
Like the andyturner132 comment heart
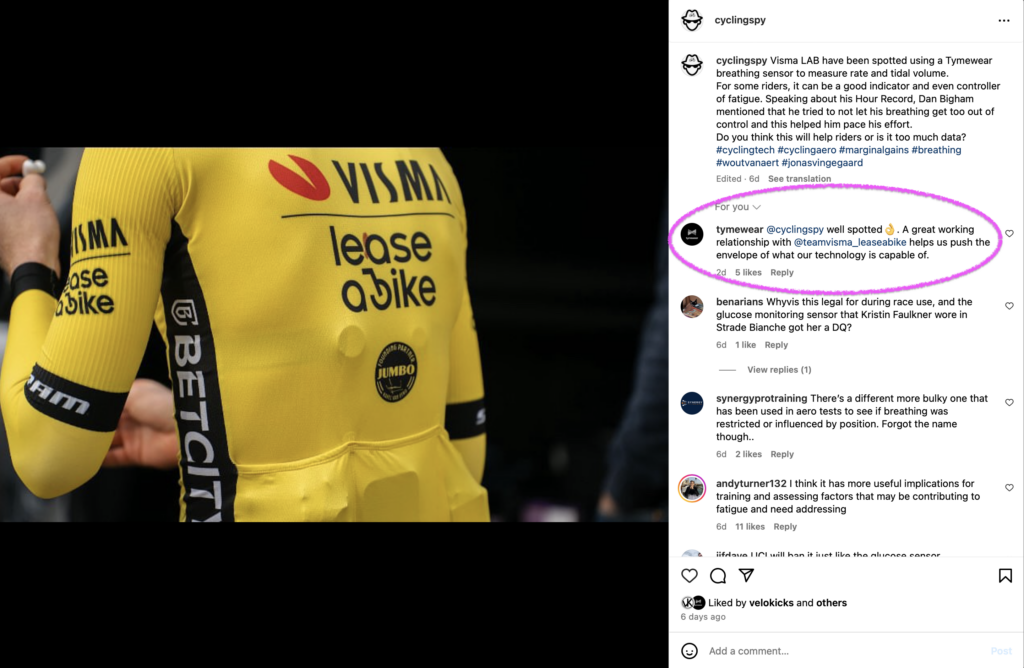click(x=1009, y=488)
